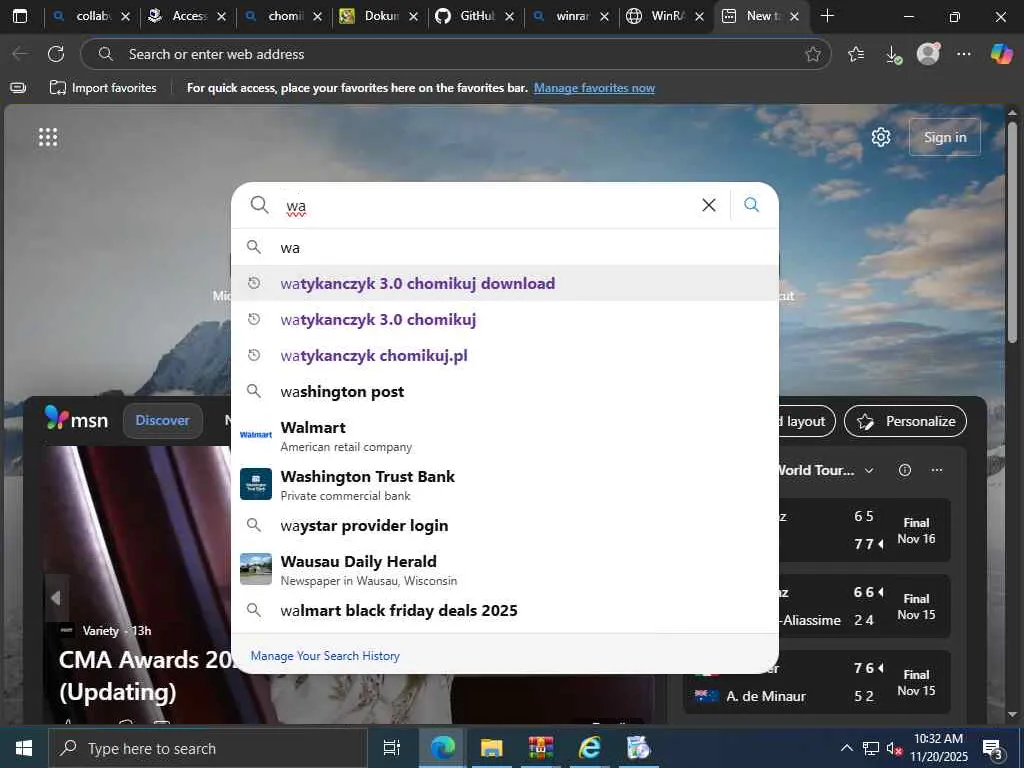Screen dimensions: 1024x768
Task: Open the network tray icon
Action: pyautogui.click(x=871, y=748)
